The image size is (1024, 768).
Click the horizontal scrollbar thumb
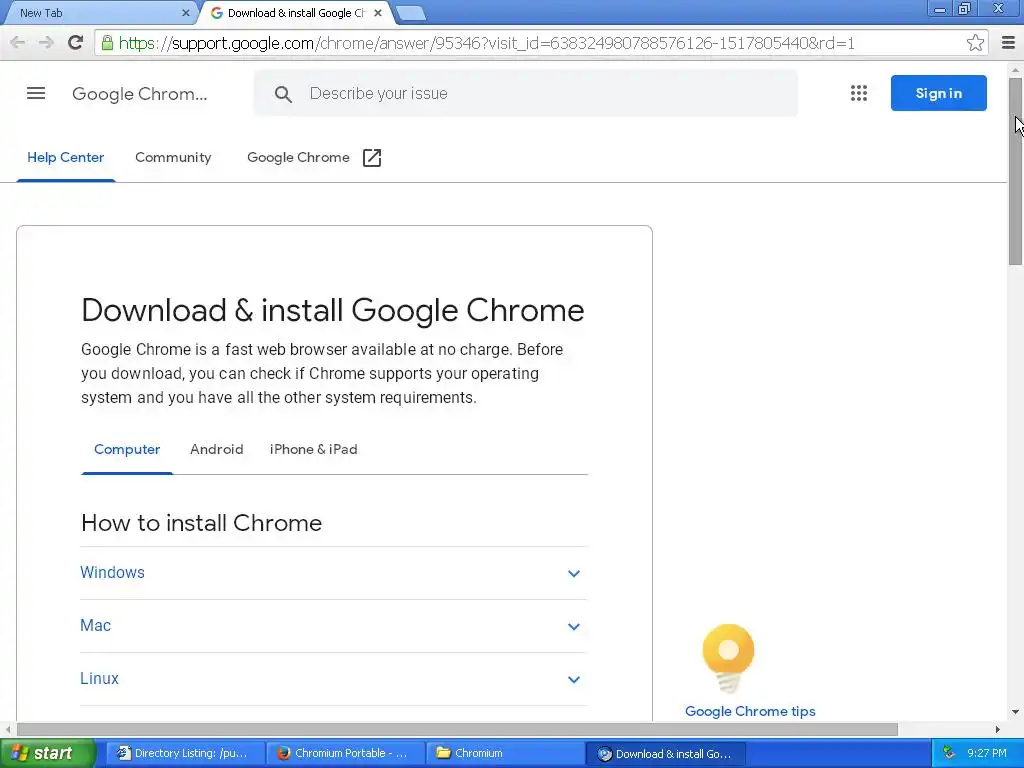pos(457,729)
